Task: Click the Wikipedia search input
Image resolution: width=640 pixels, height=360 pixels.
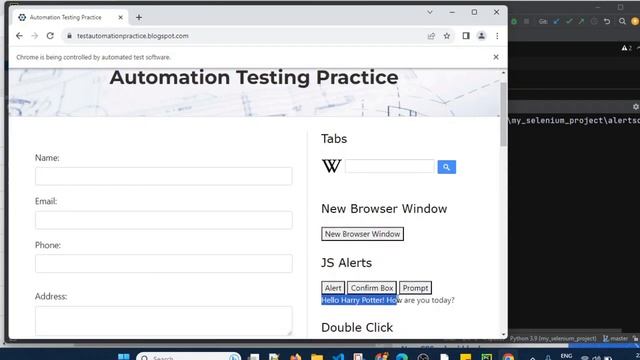Action: [x=390, y=166]
